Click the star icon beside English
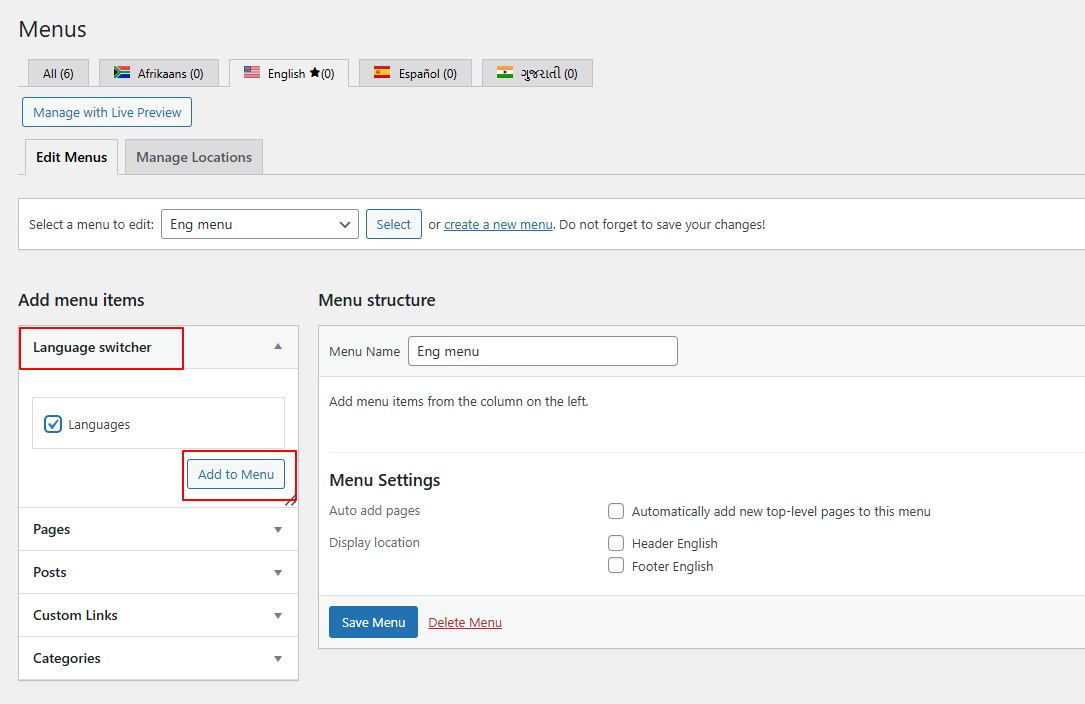This screenshot has height=704, width=1085. (x=314, y=73)
